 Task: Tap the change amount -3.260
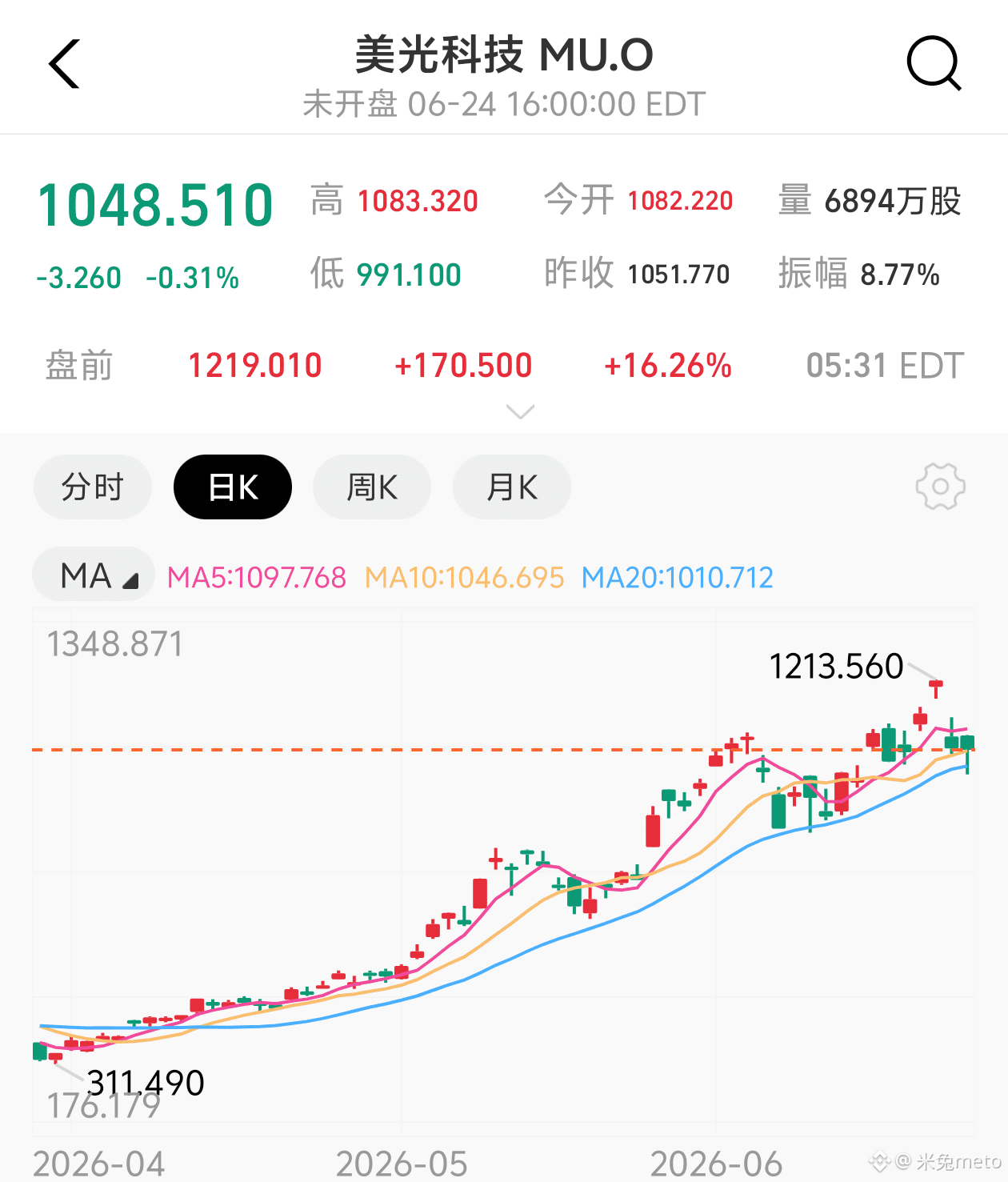point(78,278)
